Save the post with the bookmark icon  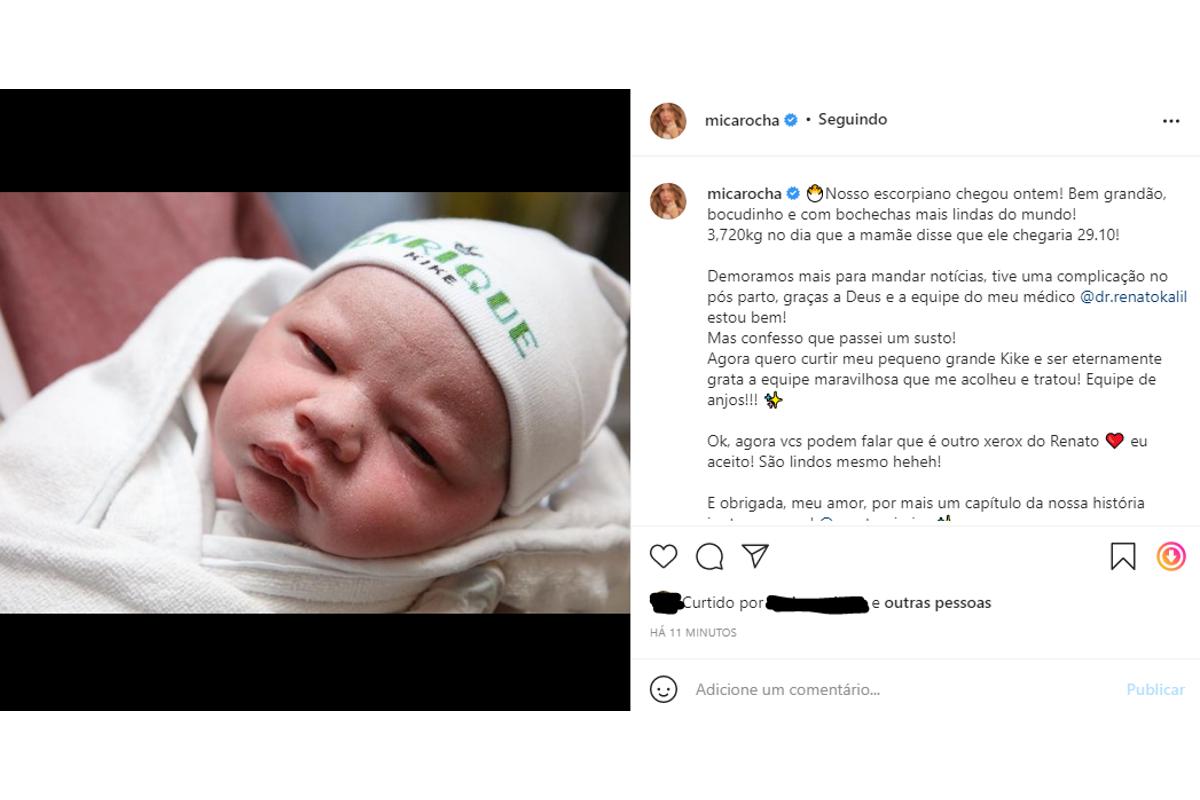pyautogui.click(x=1123, y=556)
